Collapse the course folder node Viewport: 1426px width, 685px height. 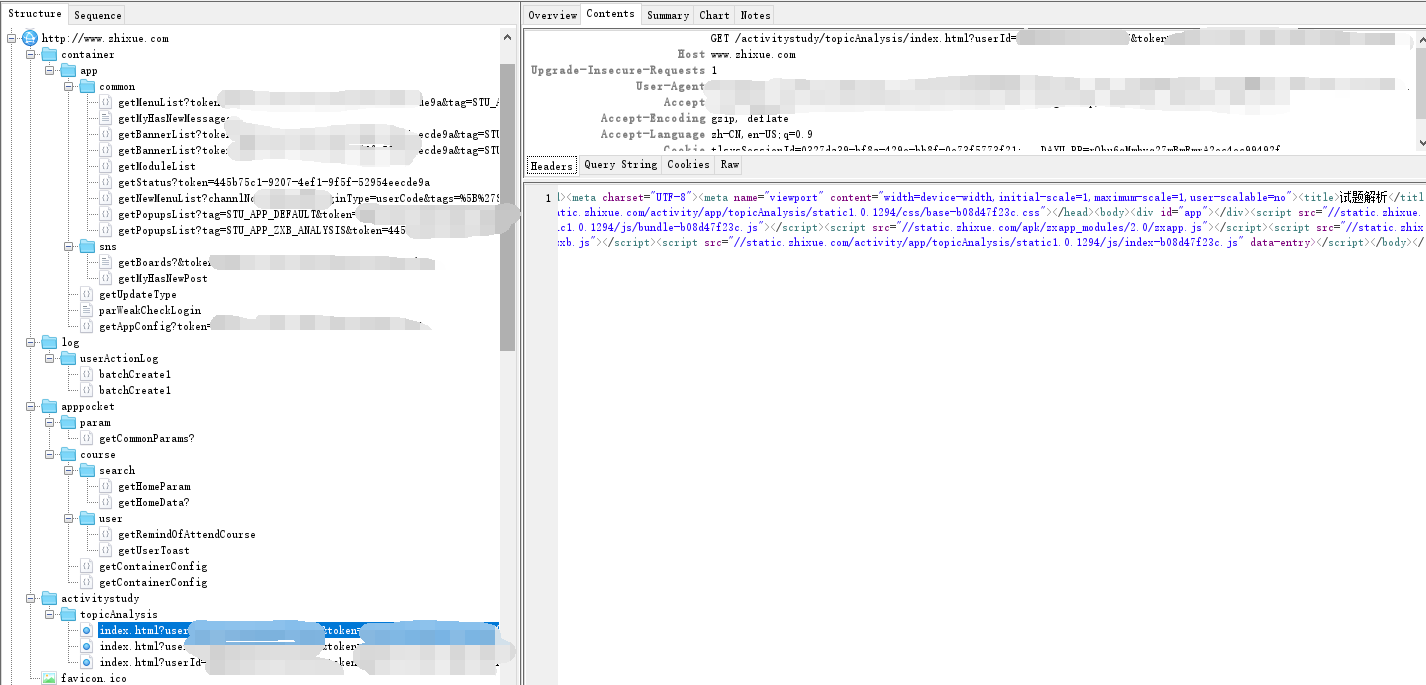click(49, 454)
